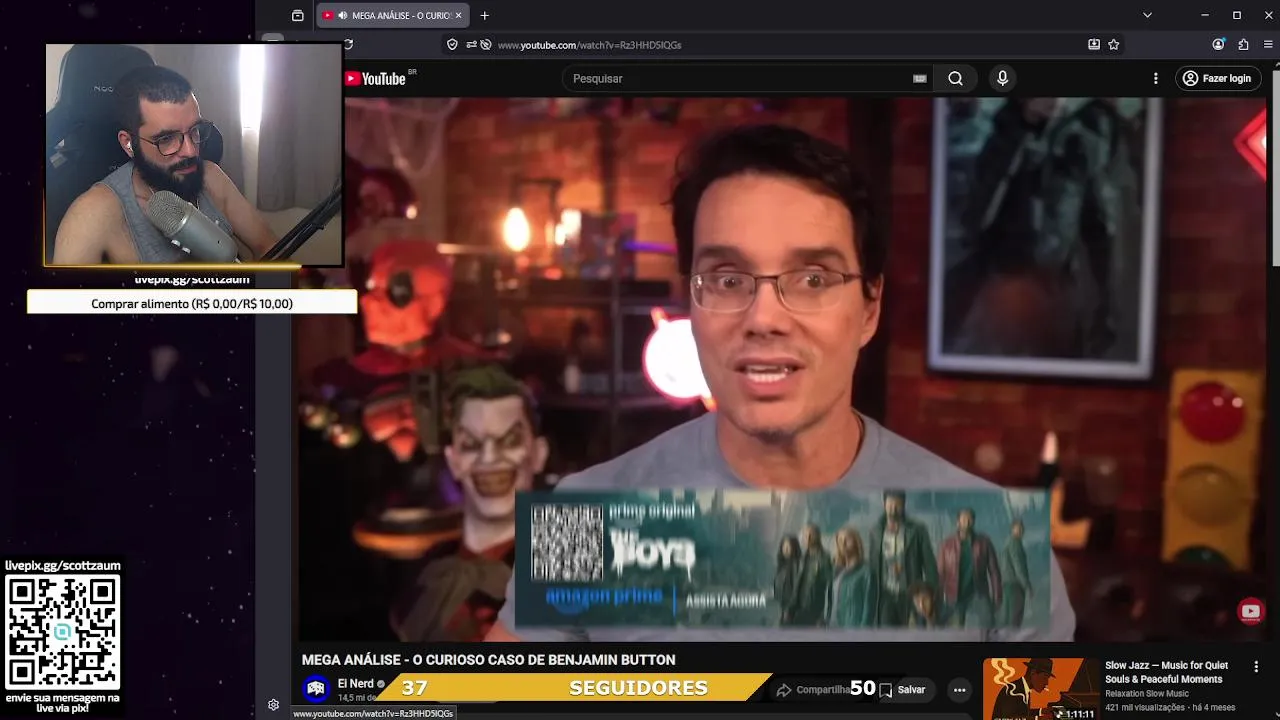Click the livepix.gg/scottzaum text above QR
The width and height of the screenshot is (1280, 720).
[63, 566]
